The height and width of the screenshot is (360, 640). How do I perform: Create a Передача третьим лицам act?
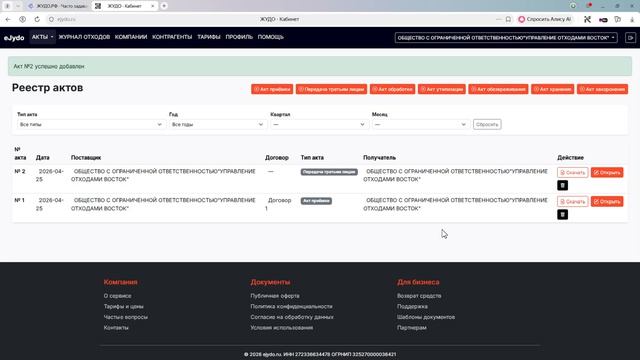pos(331,89)
